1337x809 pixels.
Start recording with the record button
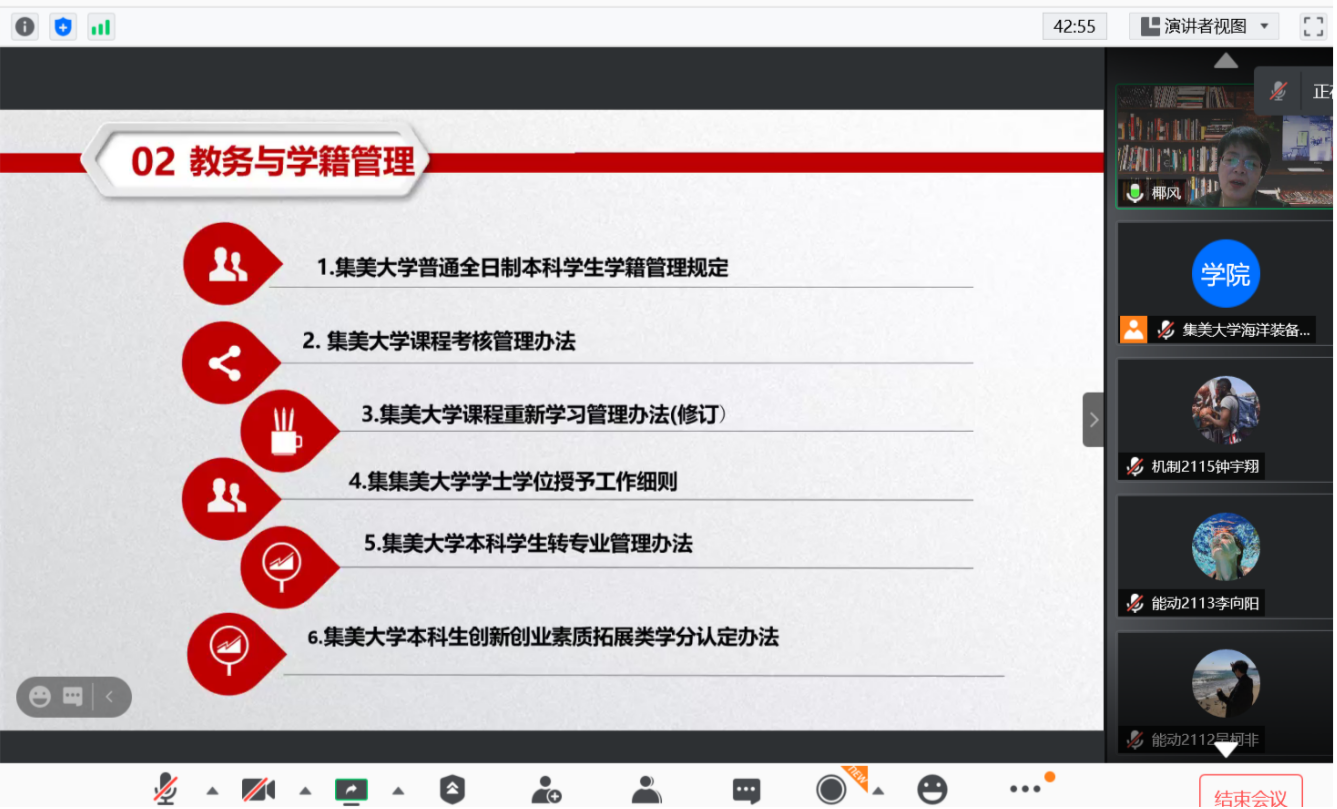click(831, 790)
